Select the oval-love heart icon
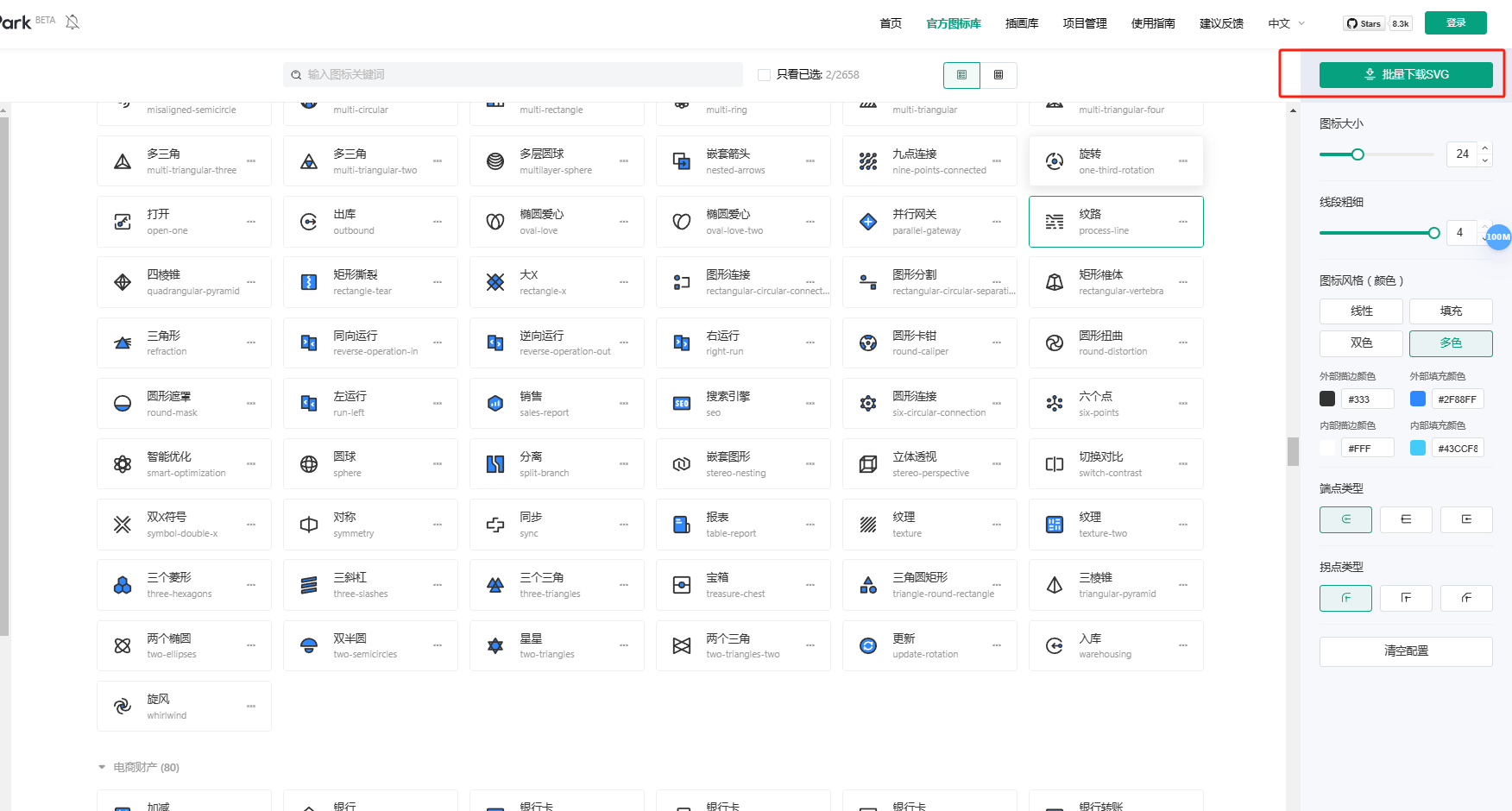1512x811 pixels. tap(557, 222)
